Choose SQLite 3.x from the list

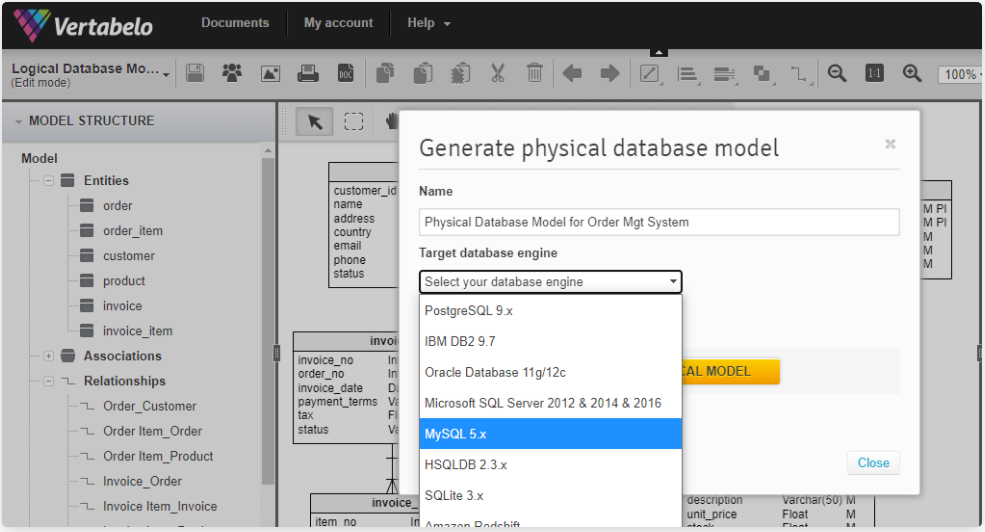[550, 495]
